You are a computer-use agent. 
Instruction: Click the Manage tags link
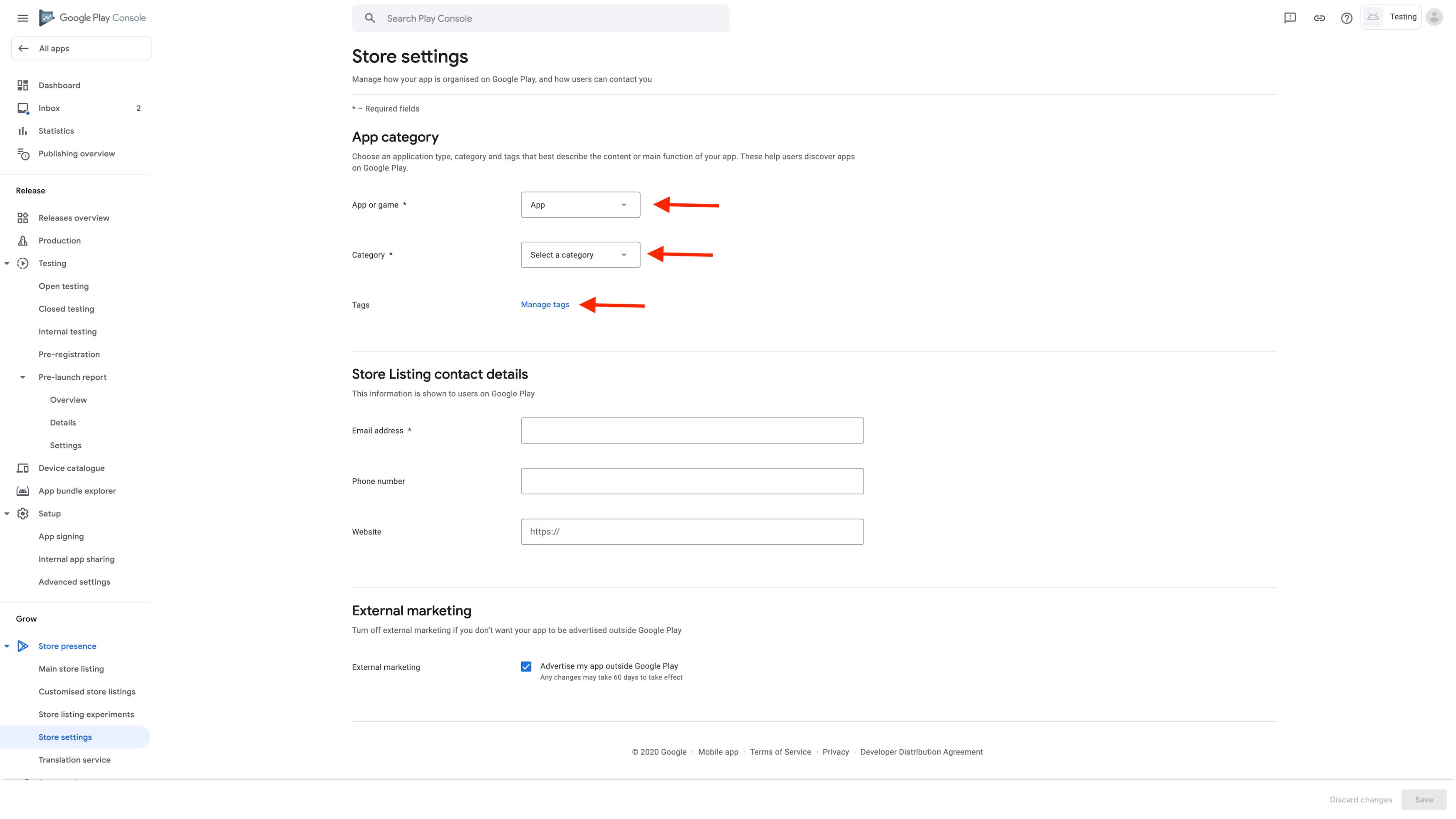545,304
